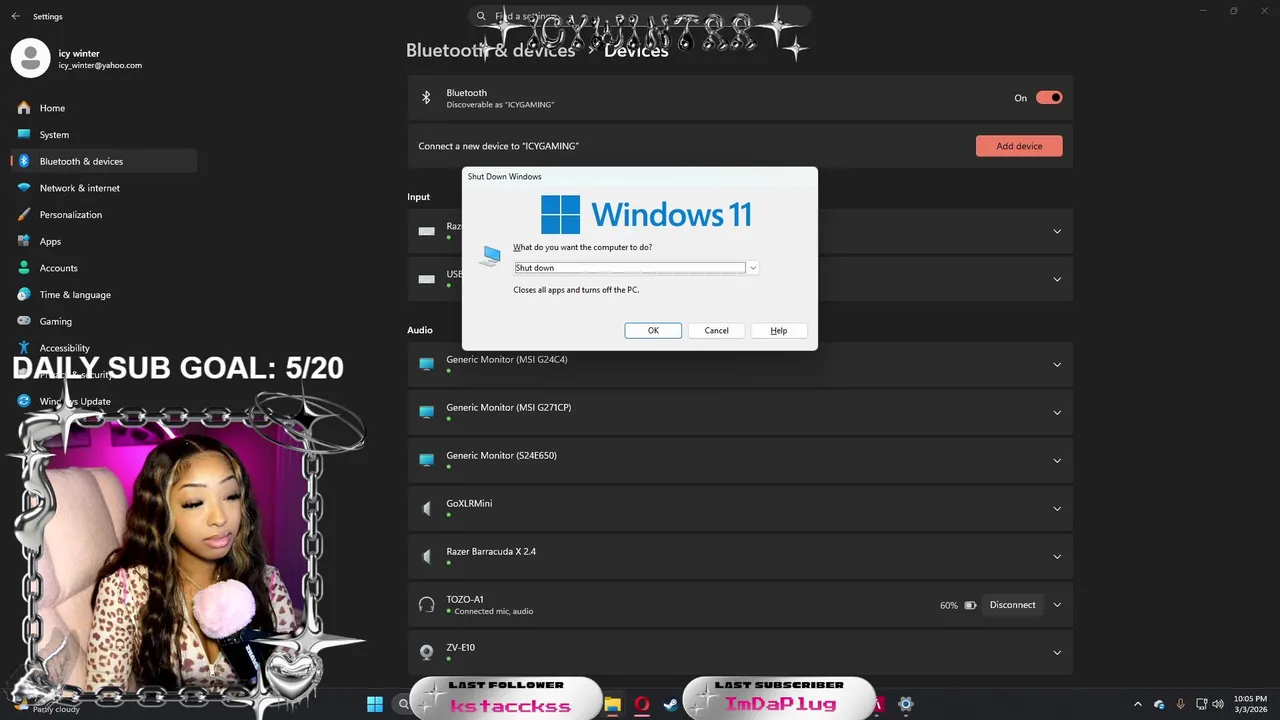This screenshot has height=720, width=1280.
Task: Click Help in Shut Down dialog
Action: tap(779, 330)
